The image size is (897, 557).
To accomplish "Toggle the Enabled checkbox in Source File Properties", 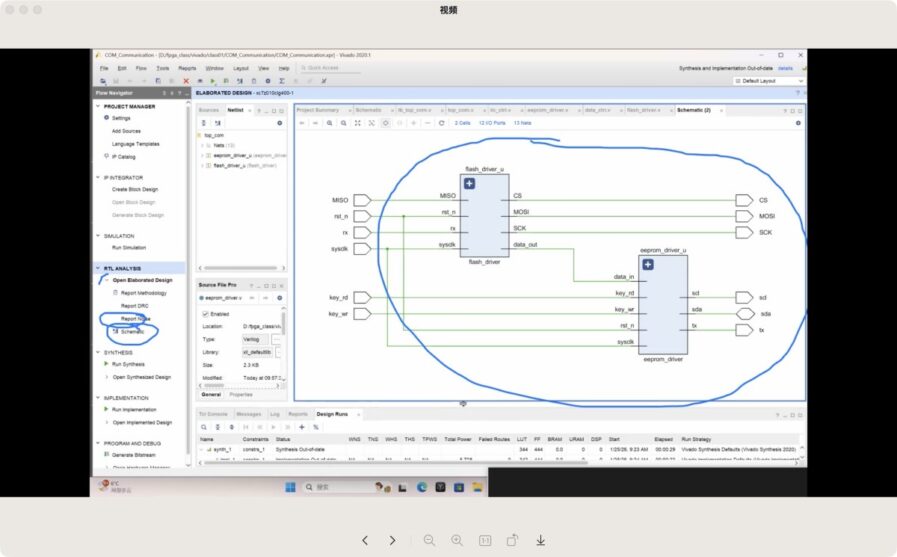I will (x=206, y=313).
